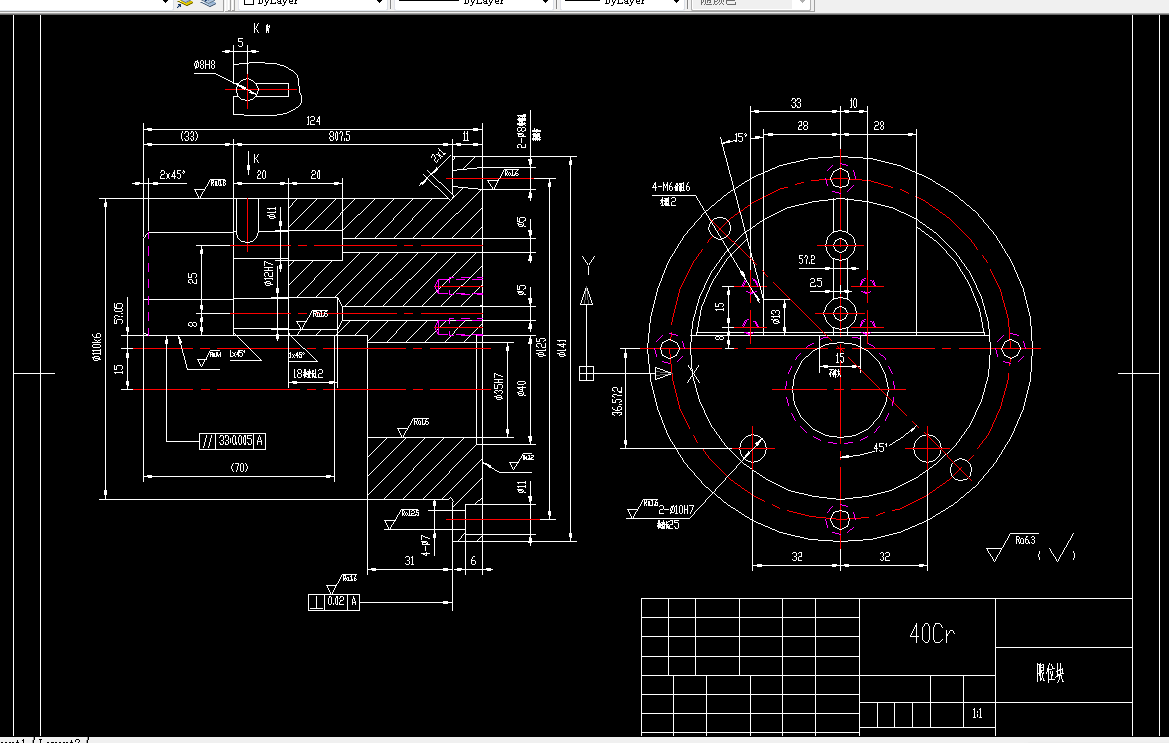The image size is (1169, 743).
Task: Click the large center bore circle in flange view
Action: tap(840, 390)
